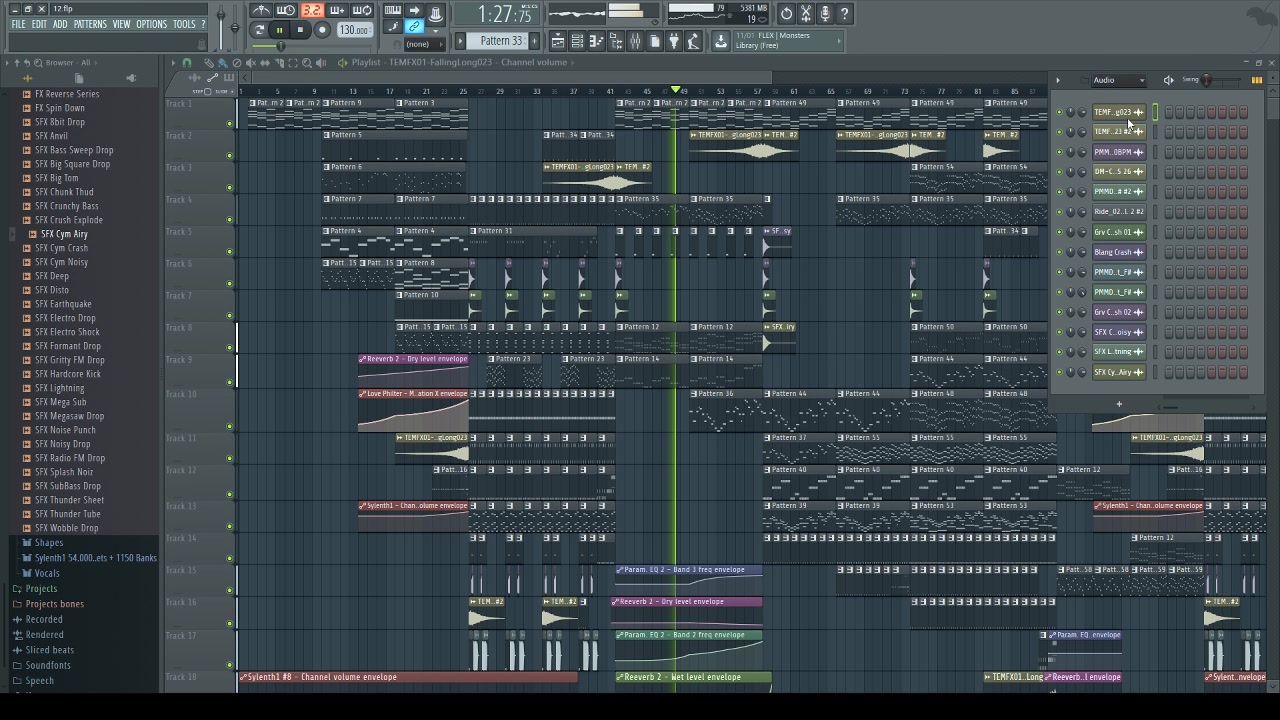
Task: Click the Love Philter automation clip on Track 10
Action: coord(413,411)
